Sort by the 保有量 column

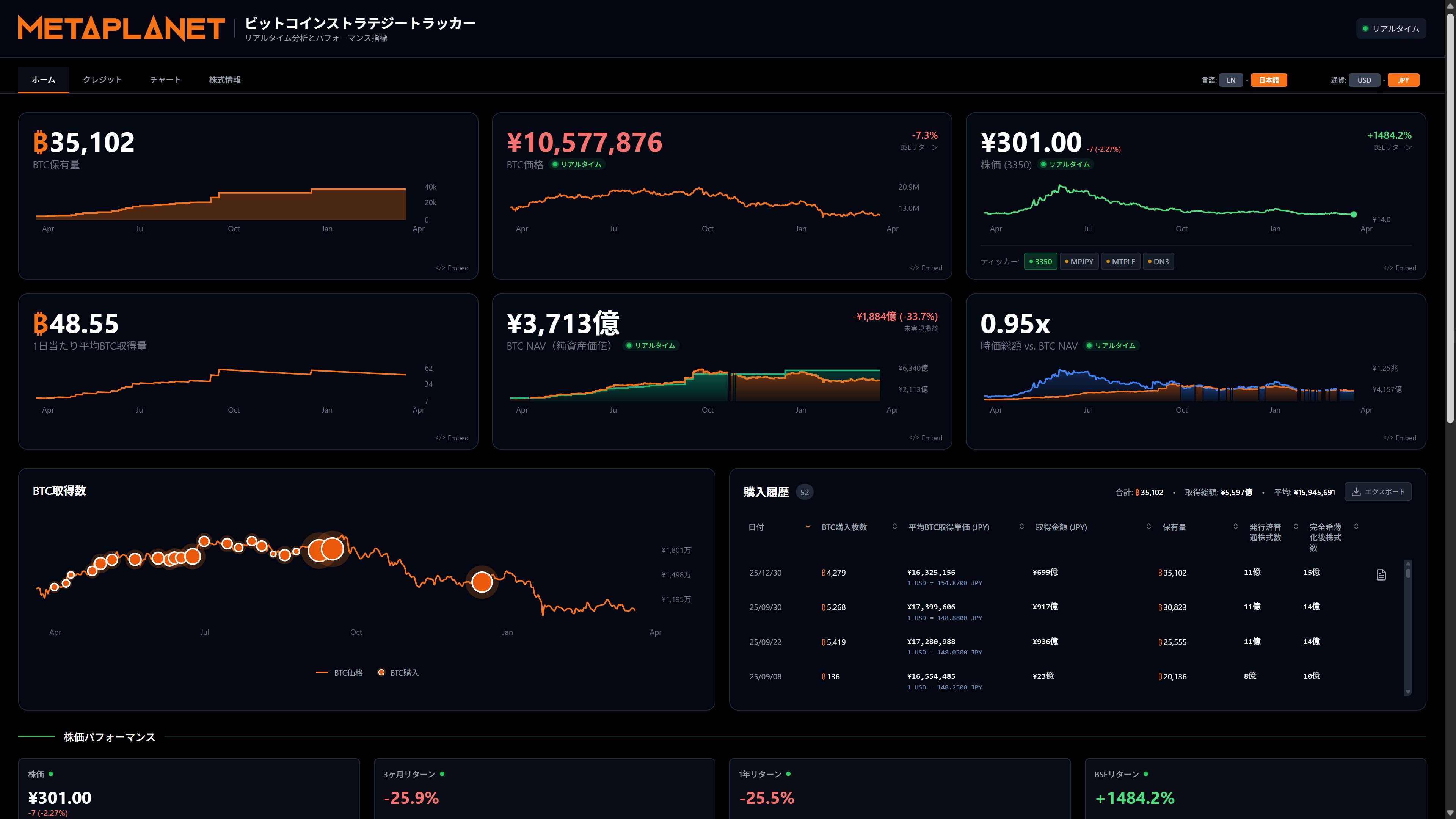[1236, 527]
